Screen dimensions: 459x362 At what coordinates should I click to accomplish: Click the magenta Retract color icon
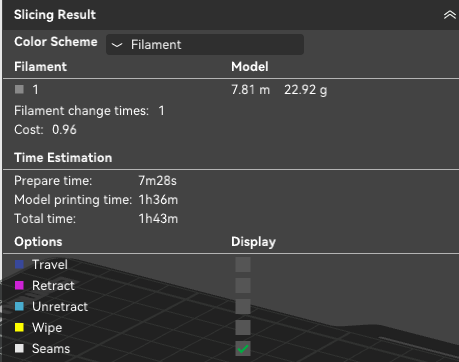(x=19, y=286)
